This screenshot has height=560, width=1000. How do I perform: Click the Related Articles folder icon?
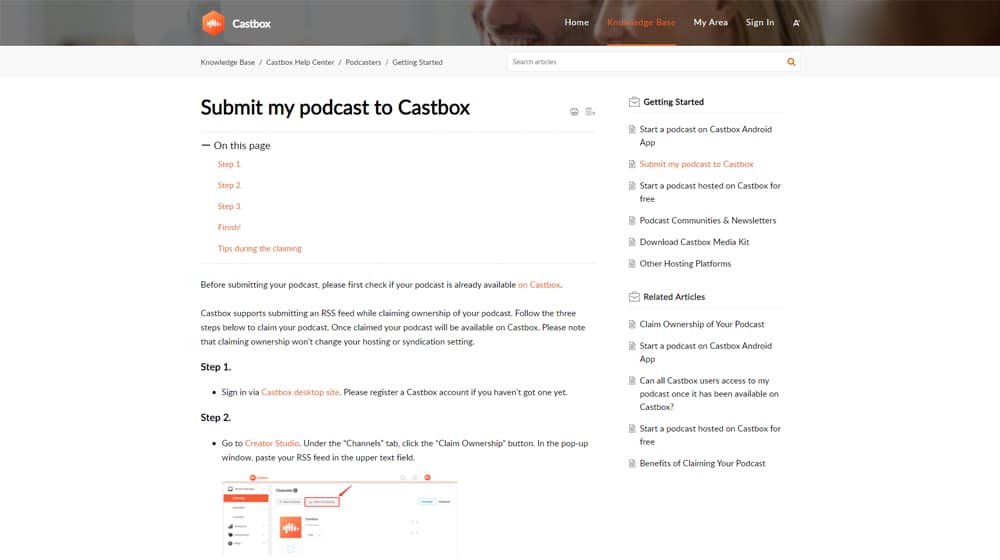634,297
